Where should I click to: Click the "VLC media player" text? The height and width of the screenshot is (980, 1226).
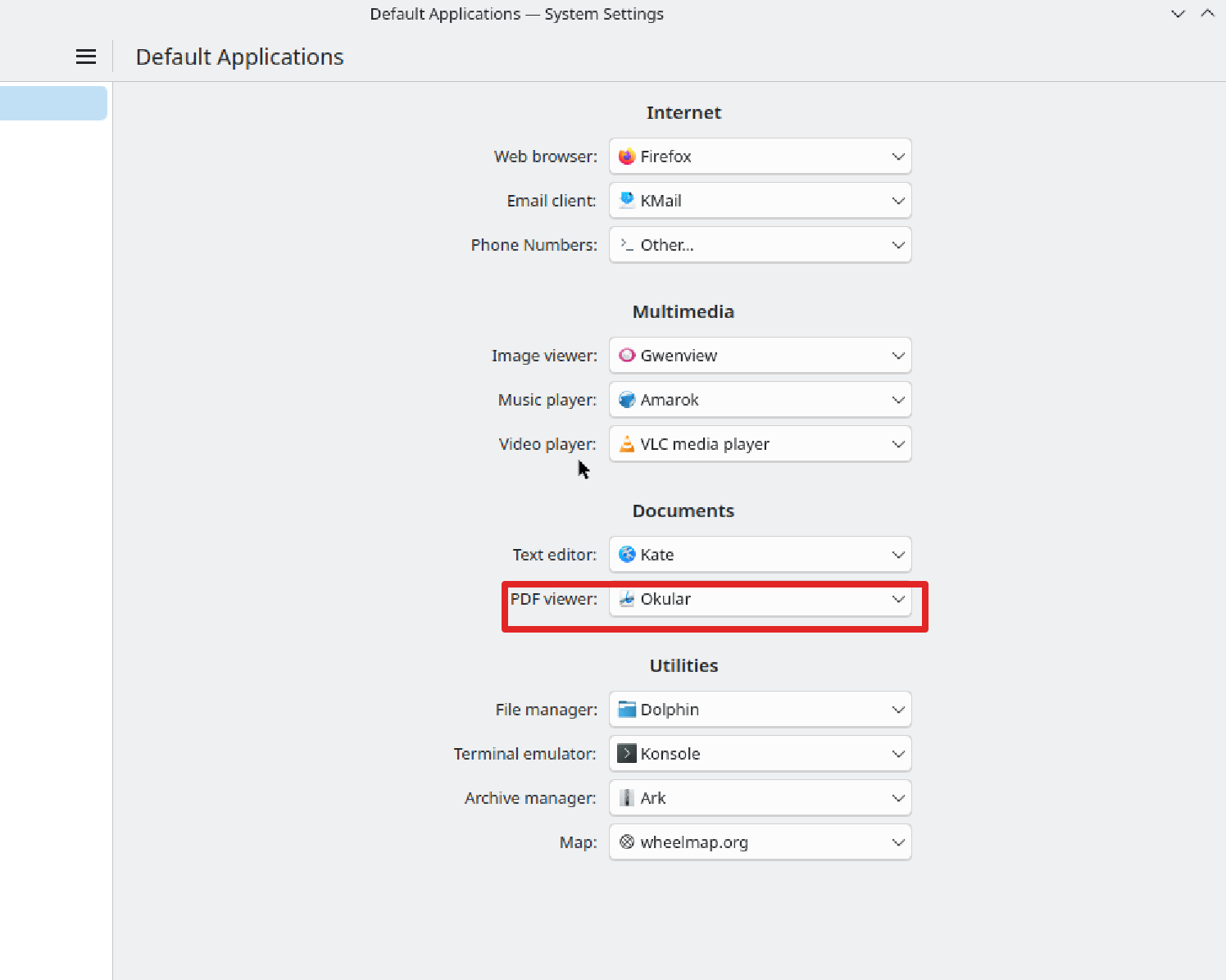coord(705,444)
